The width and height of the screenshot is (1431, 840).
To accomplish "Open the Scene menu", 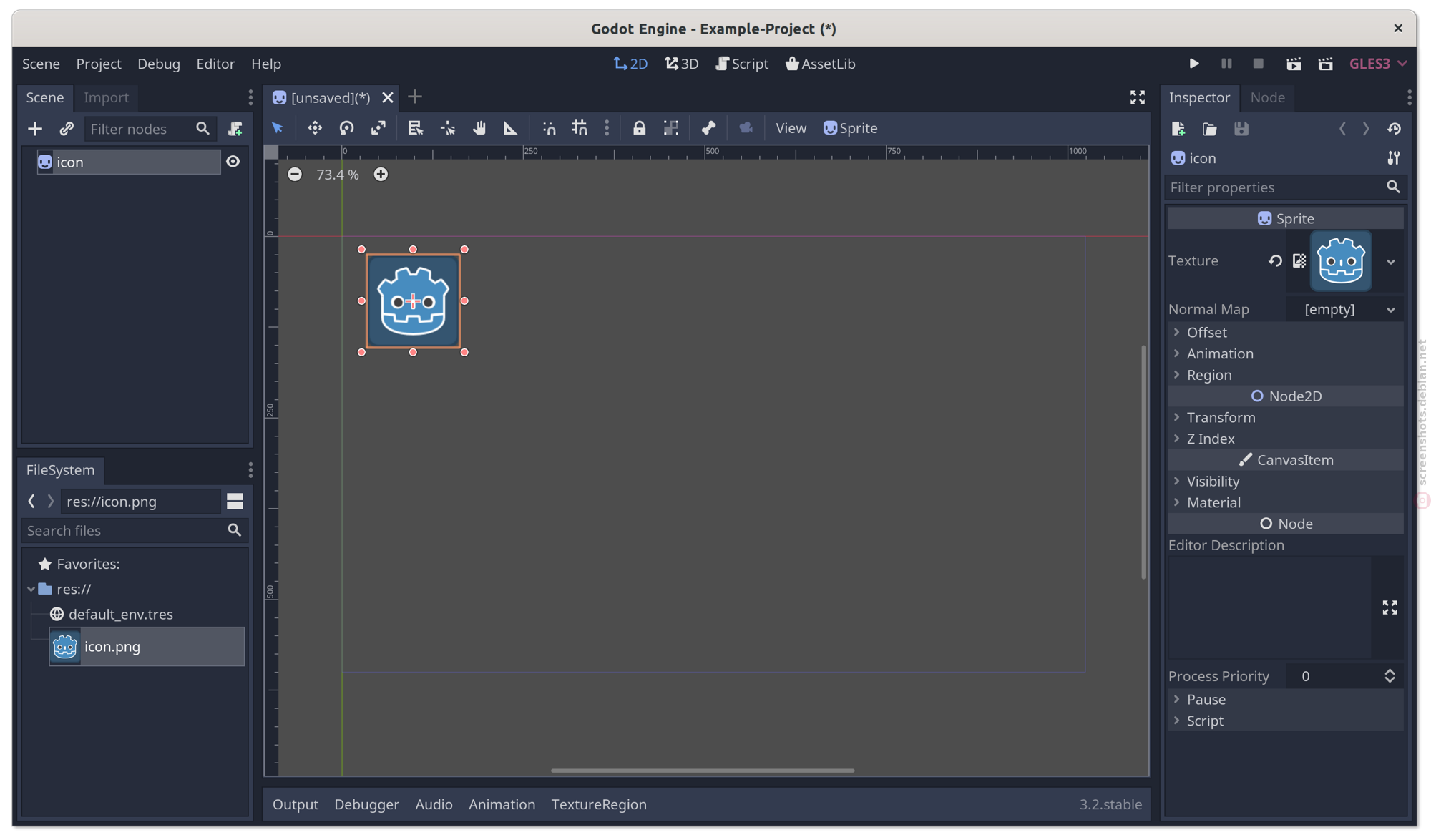I will 41,64.
